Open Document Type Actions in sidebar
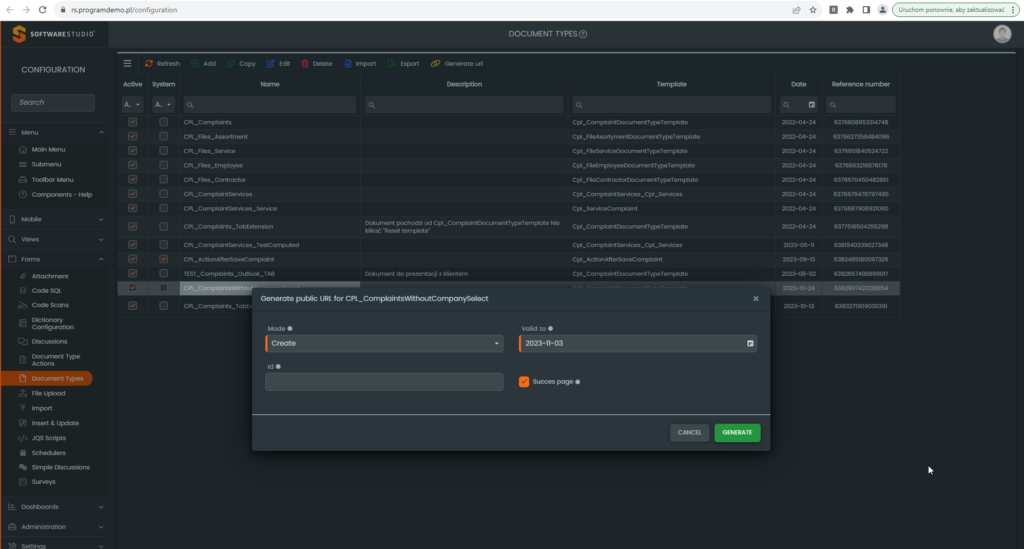This screenshot has width=1024, height=549. pos(56,360)
